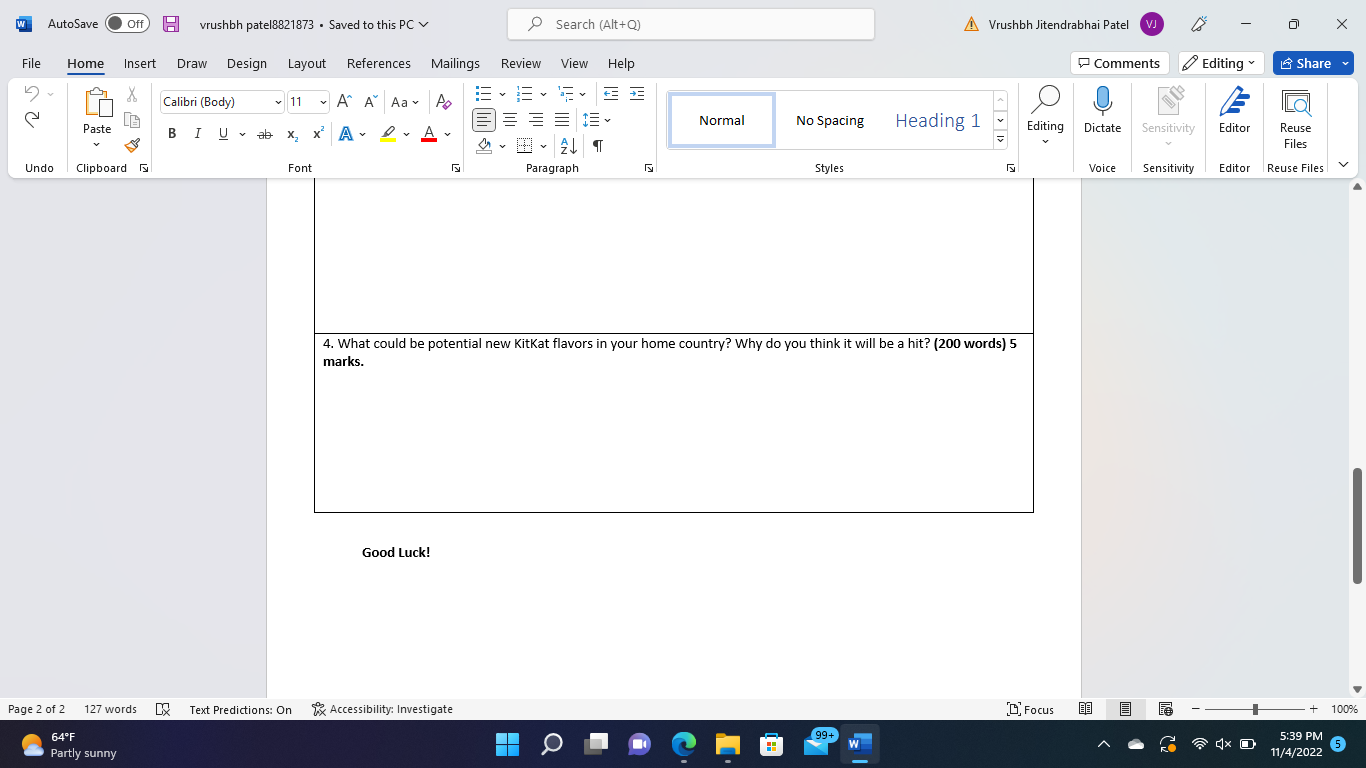Align text right

pyautogui.click(x=536, y=120)
